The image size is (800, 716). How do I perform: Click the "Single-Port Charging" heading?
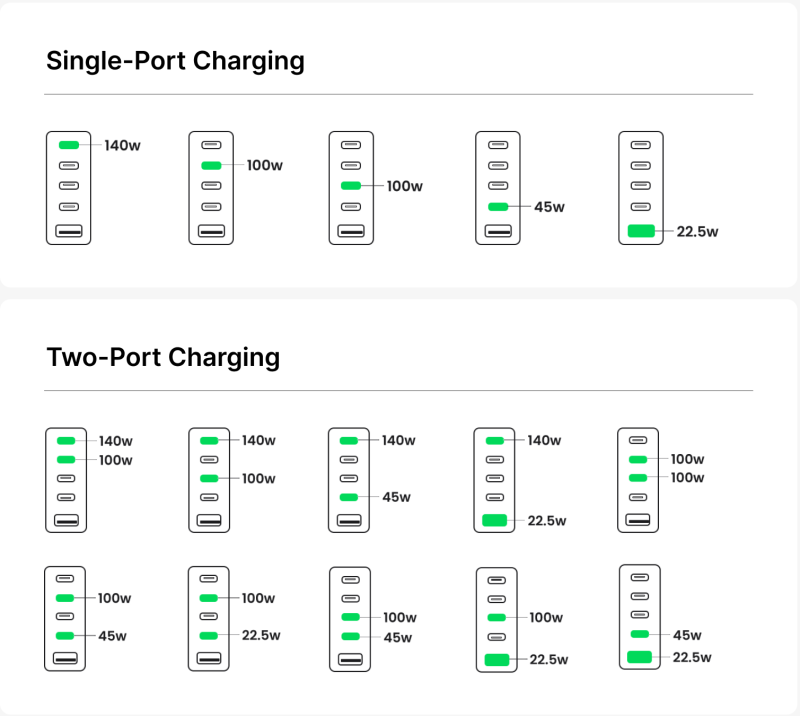[175, 60]
